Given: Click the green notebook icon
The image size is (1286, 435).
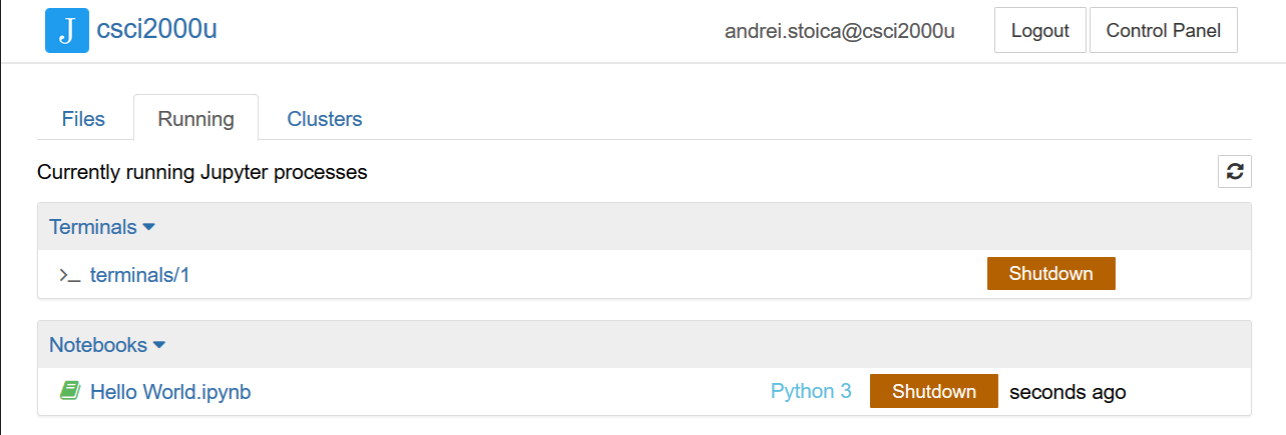Looking at the screenshot, I should click(x=69, y=391).
